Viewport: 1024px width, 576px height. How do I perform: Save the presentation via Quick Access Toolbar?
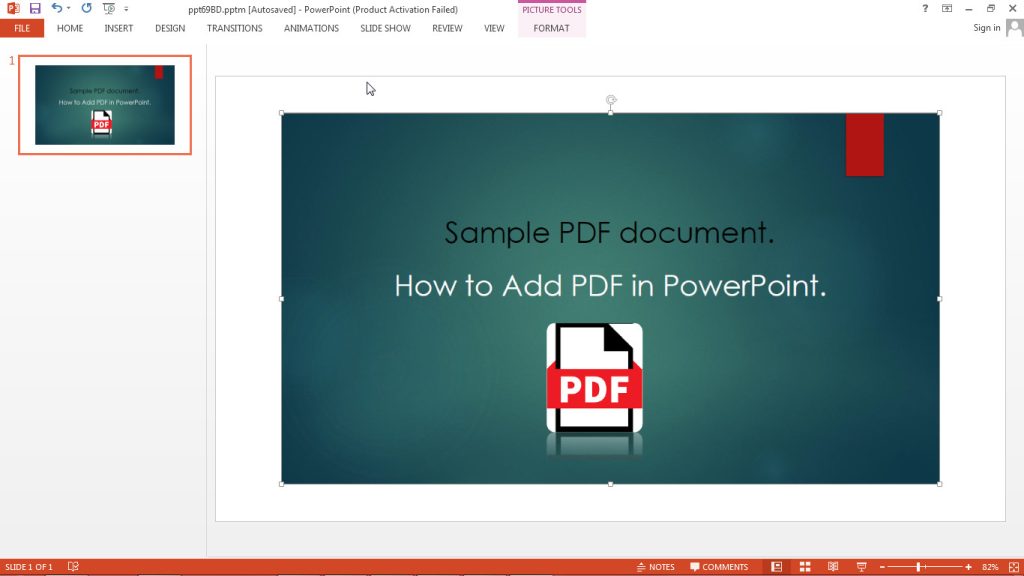[34, 8]
